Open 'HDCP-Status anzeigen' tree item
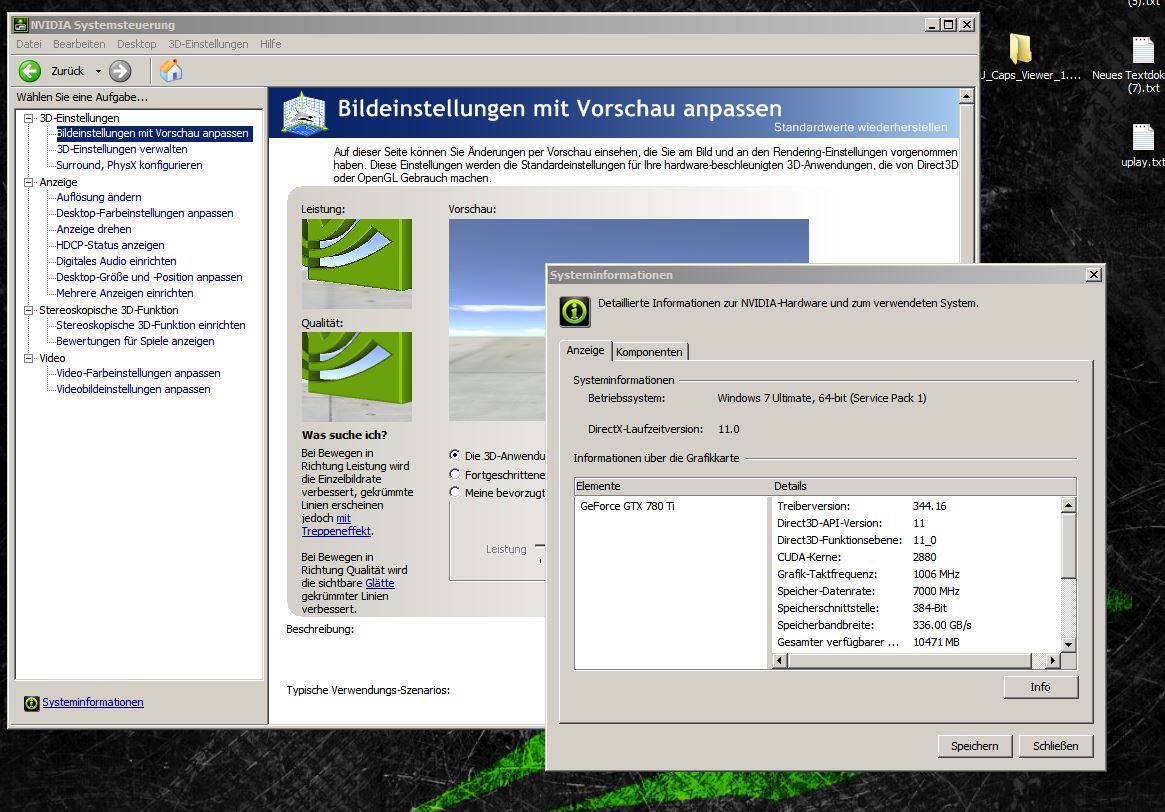 point(111,245)
